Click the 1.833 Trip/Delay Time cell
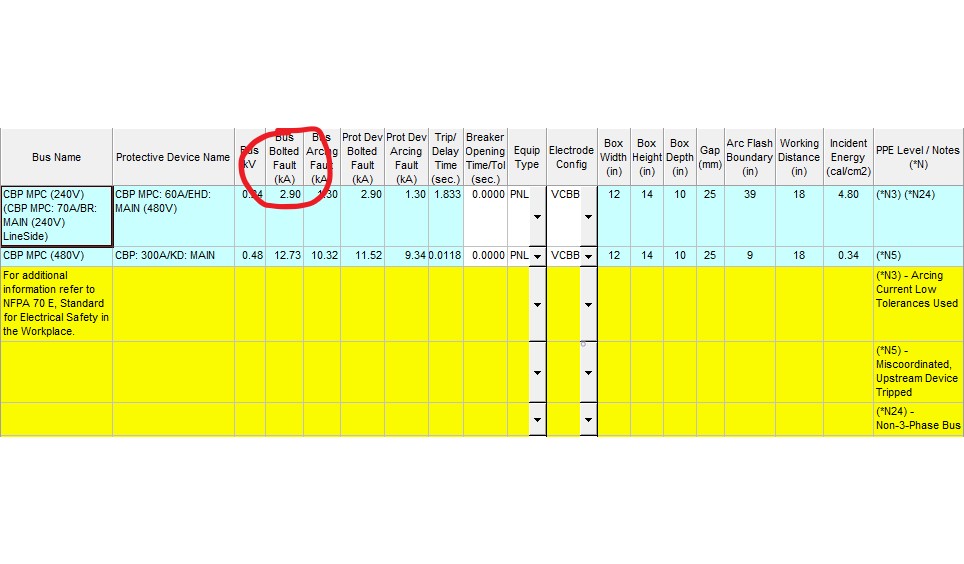This screenshot has width=964, height=564. pyautogui.click(x=445, y=194)
